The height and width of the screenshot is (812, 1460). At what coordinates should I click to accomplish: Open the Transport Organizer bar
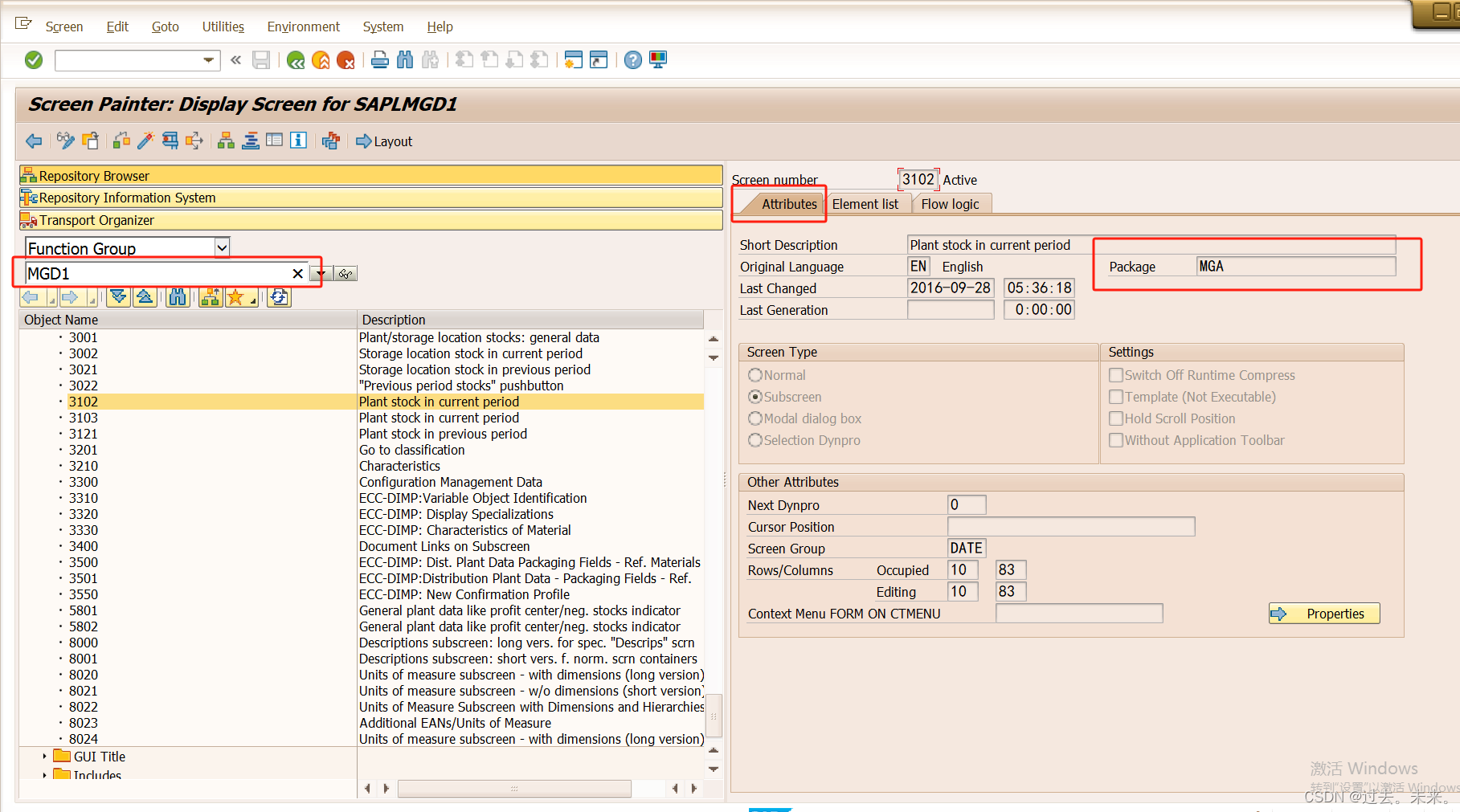pos(370,220)
